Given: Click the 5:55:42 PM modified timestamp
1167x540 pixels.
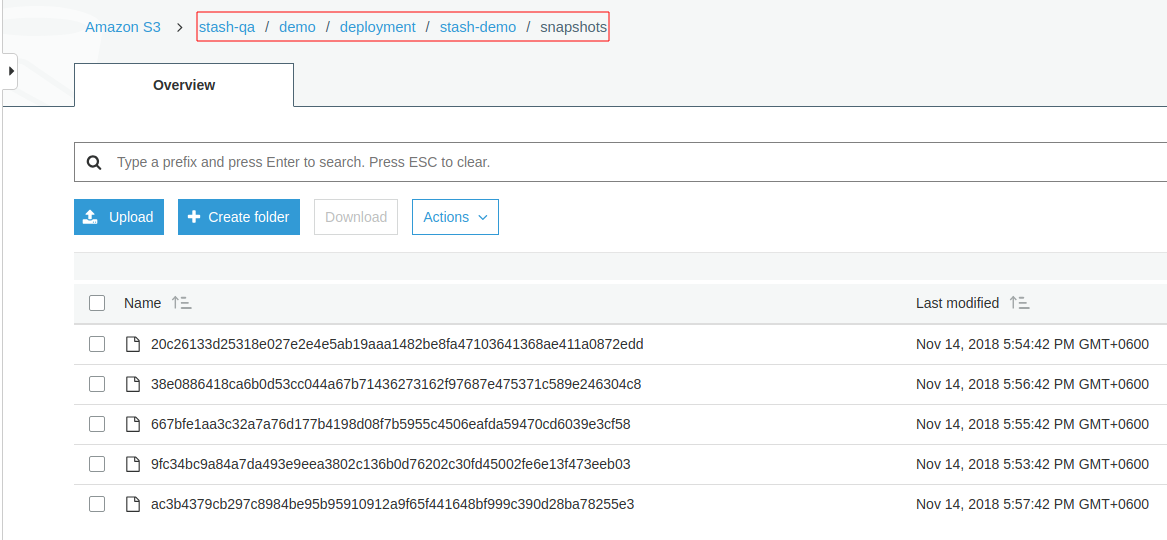Looking at the screenshot, I should point(1032,425).
